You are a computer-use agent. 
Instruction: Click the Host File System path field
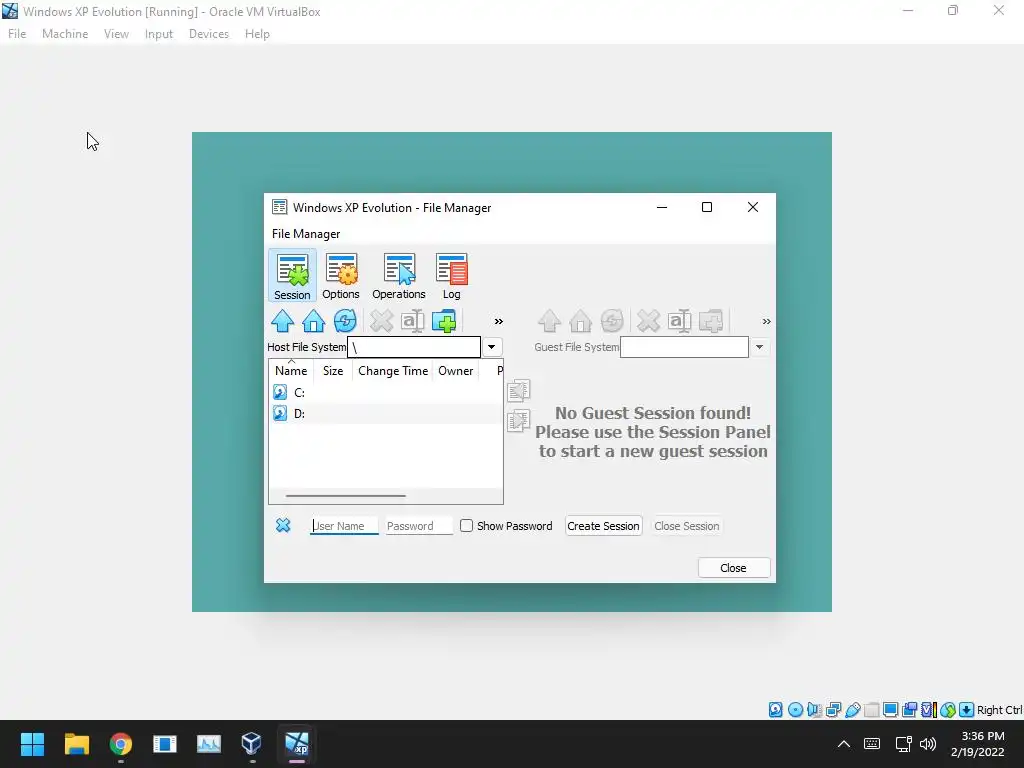coord(414,347)
